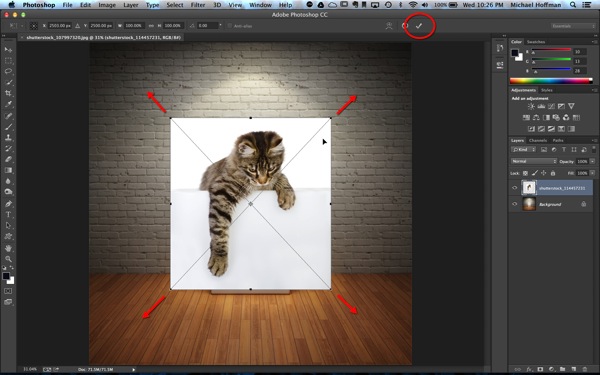Add a Vibrance adjustment
Image resolution: width=600 pixels, height=375 pixels.
tap(571, 106)
